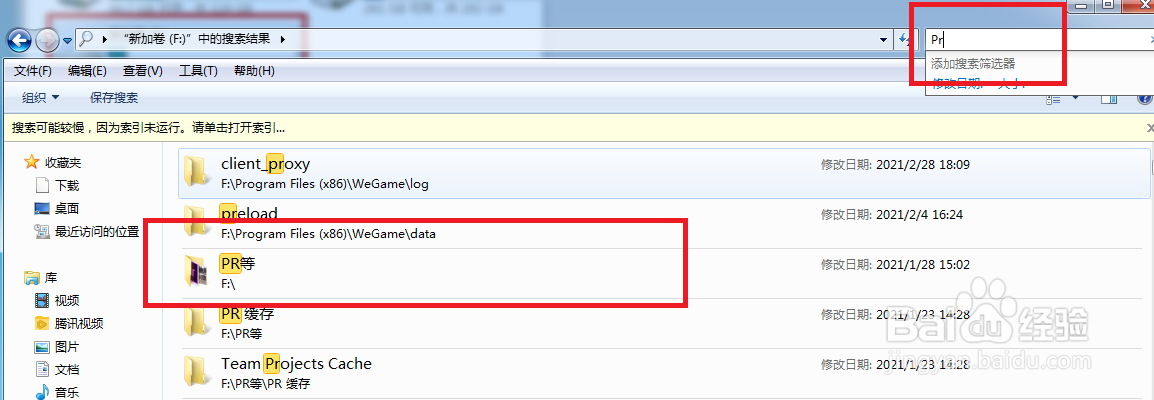The image size is (1154, 400).
Task: Select 库 in the navigation pane
Action: click(x=51, y=278)
